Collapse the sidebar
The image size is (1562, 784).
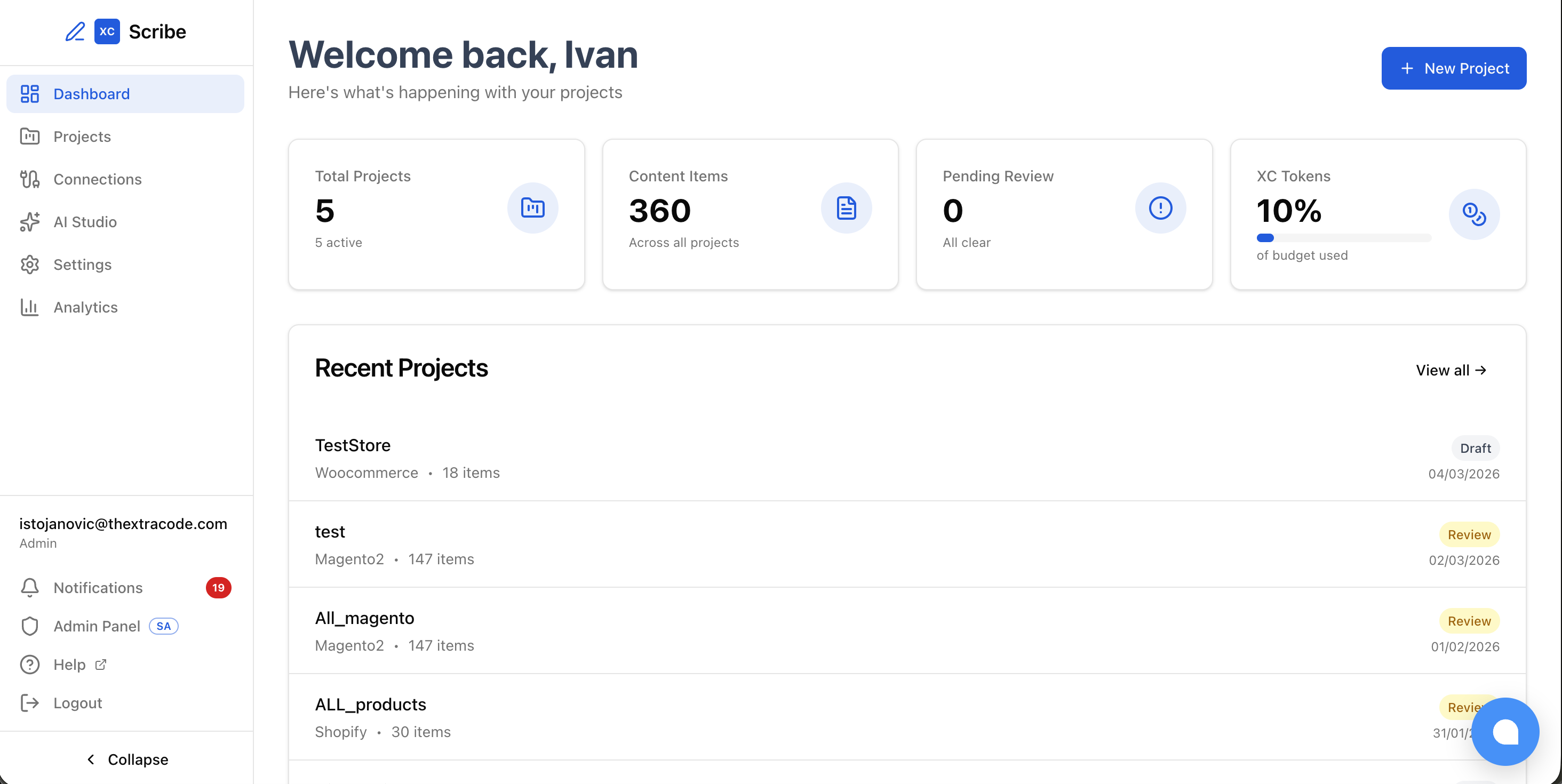[127, 759]
